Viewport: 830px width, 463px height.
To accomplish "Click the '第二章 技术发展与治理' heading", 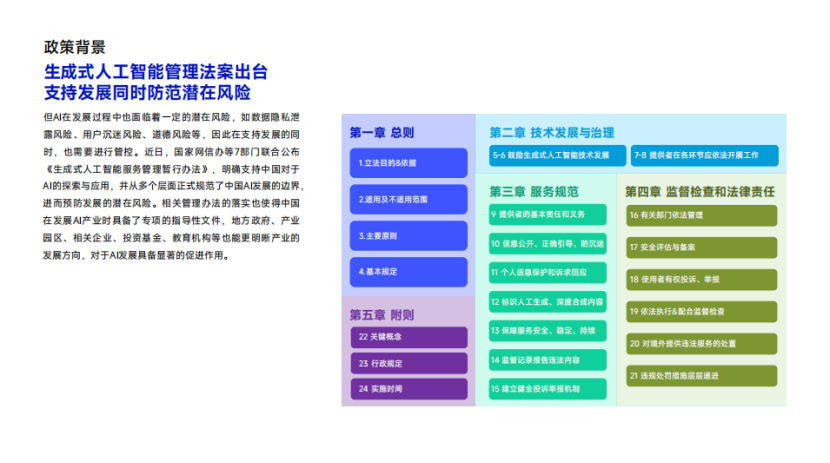I will 552,132.
